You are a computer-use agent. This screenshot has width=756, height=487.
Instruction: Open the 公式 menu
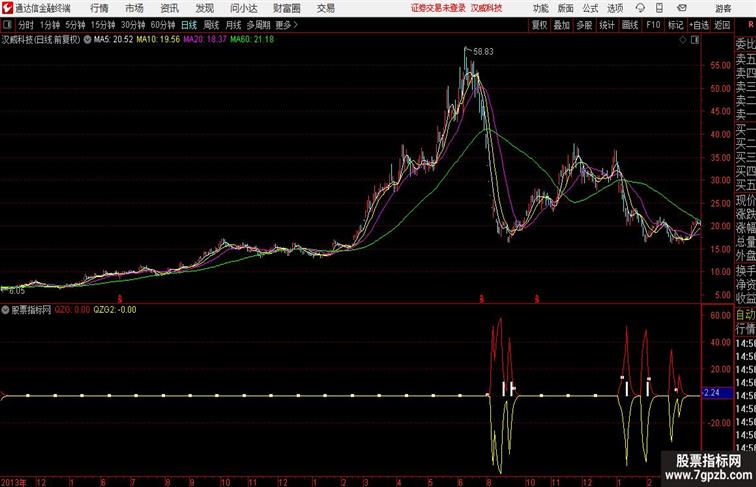[590, 8]
